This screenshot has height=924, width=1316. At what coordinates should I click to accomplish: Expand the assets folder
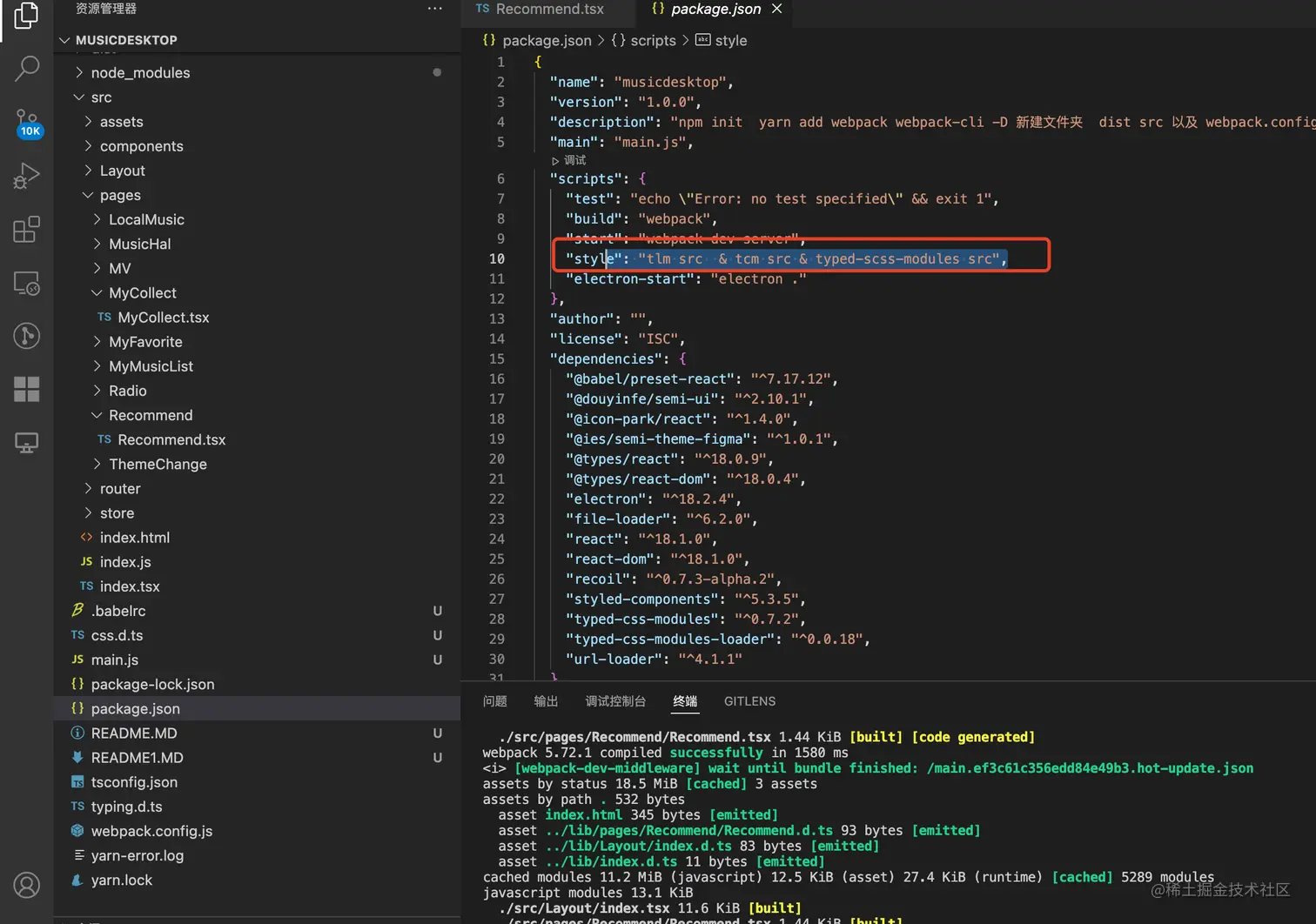click(x=257, y=122)
